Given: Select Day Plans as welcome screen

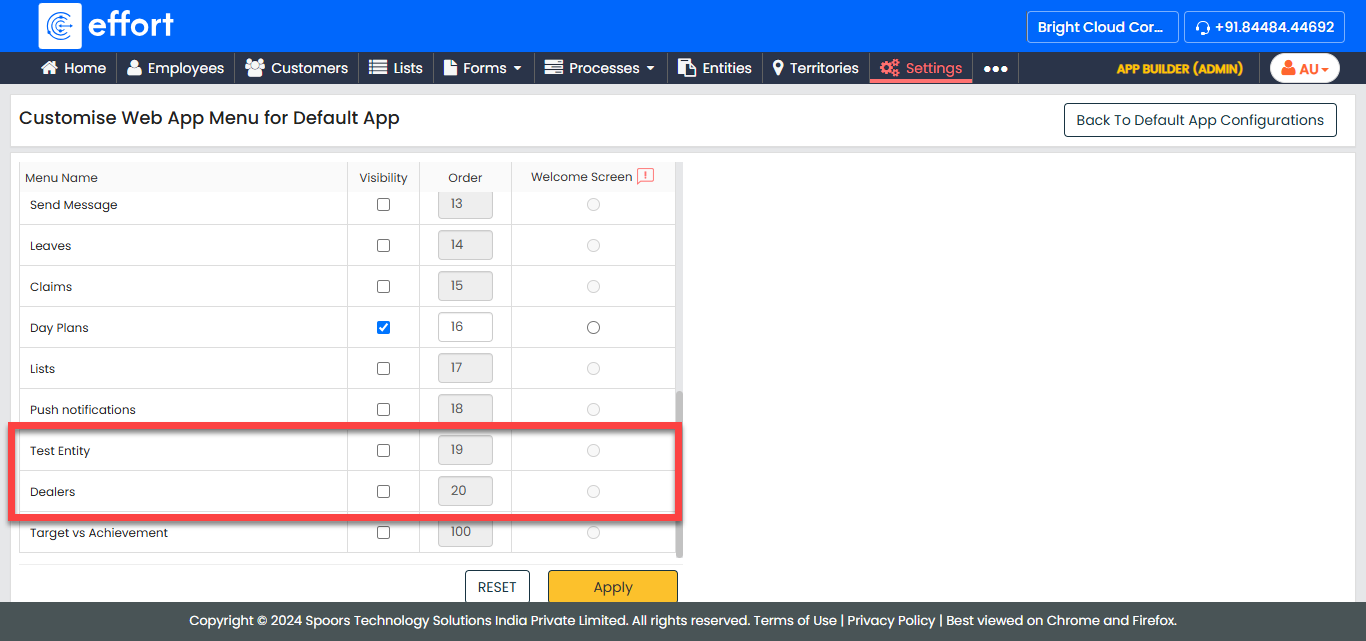Looking at the screenshot, I should pyautogui.click(x=593, y=328).
